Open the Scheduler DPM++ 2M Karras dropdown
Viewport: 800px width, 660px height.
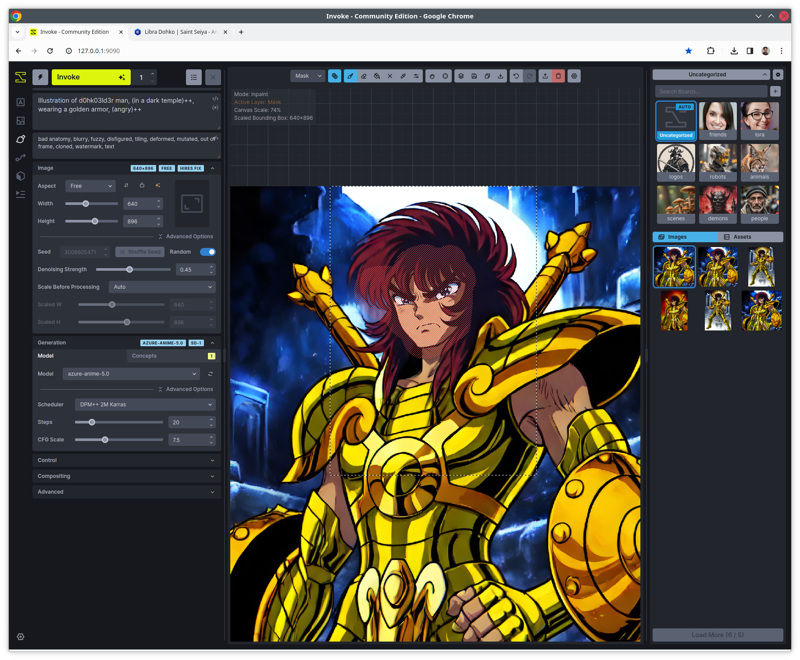point(145,404)
